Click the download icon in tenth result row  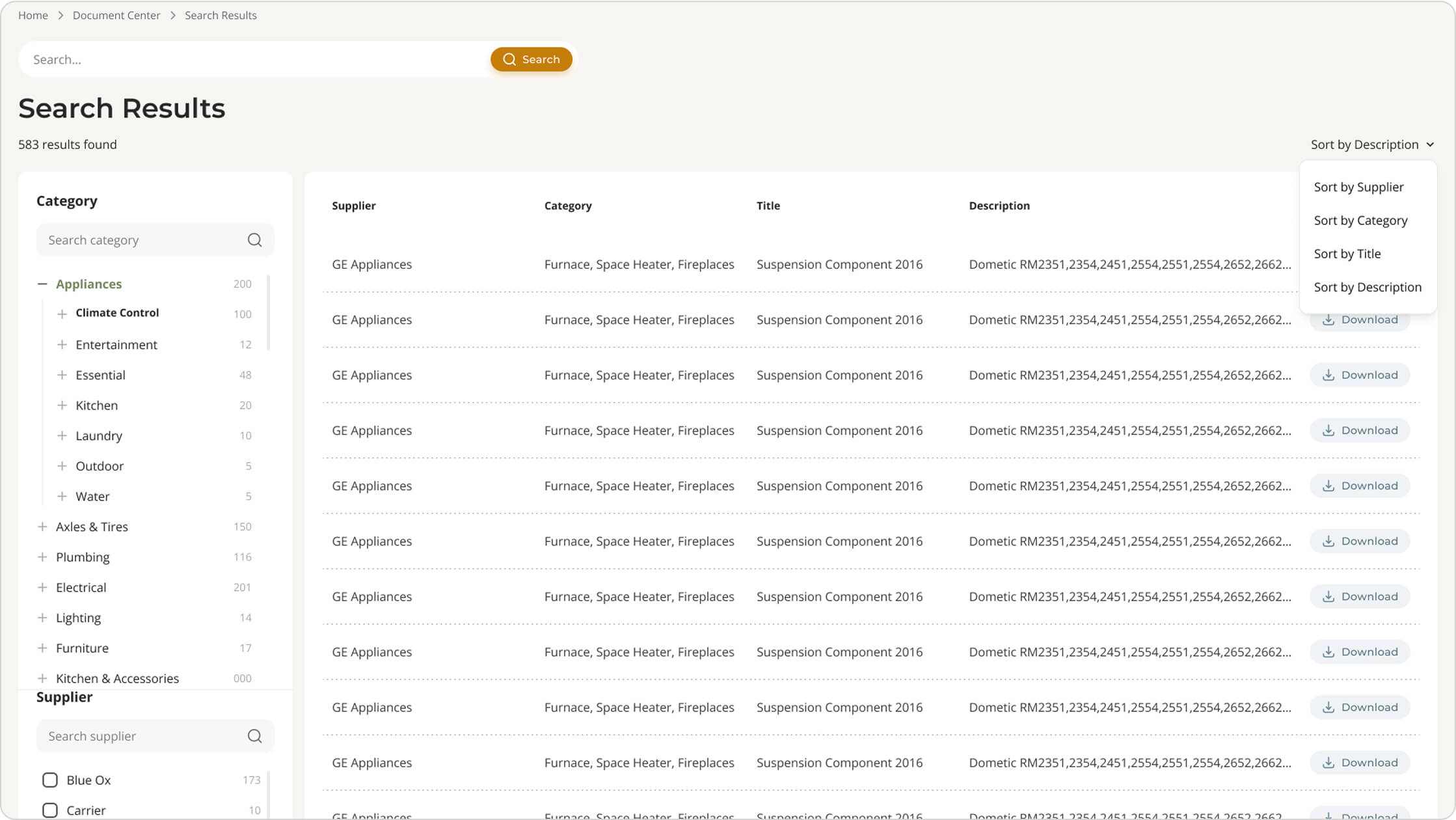[x=1328, y=762]
